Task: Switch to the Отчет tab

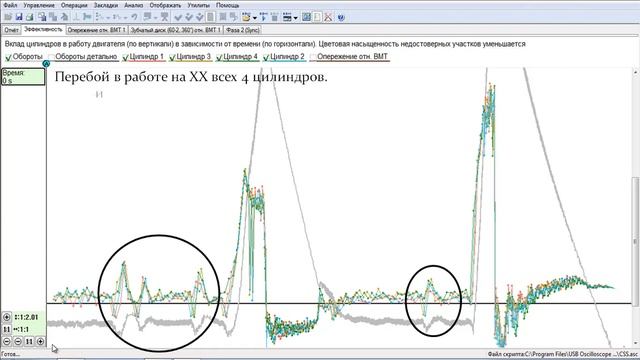Action: click(11, 30)
